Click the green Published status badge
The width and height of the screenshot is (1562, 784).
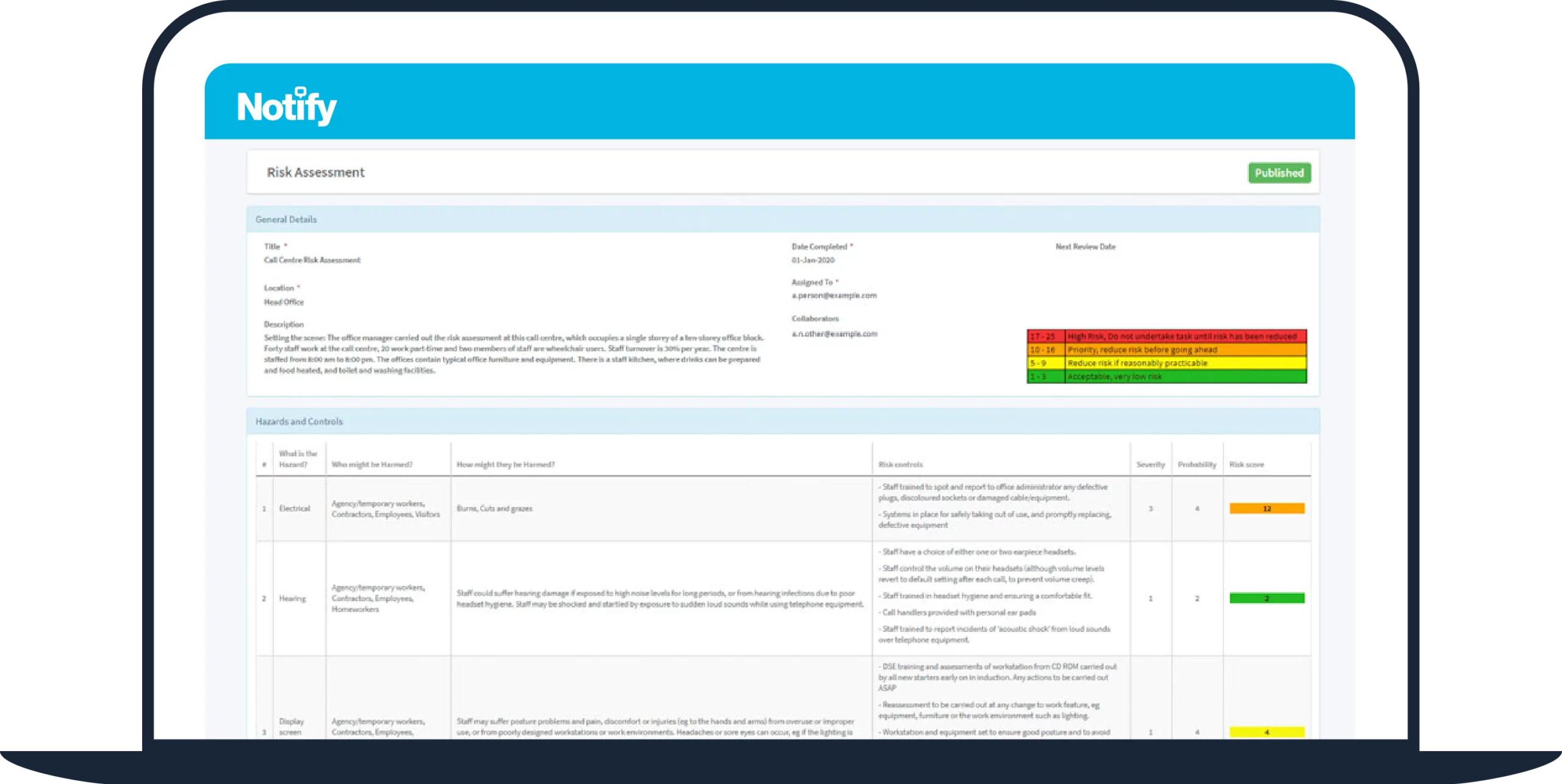click(x=1279, y=173)
